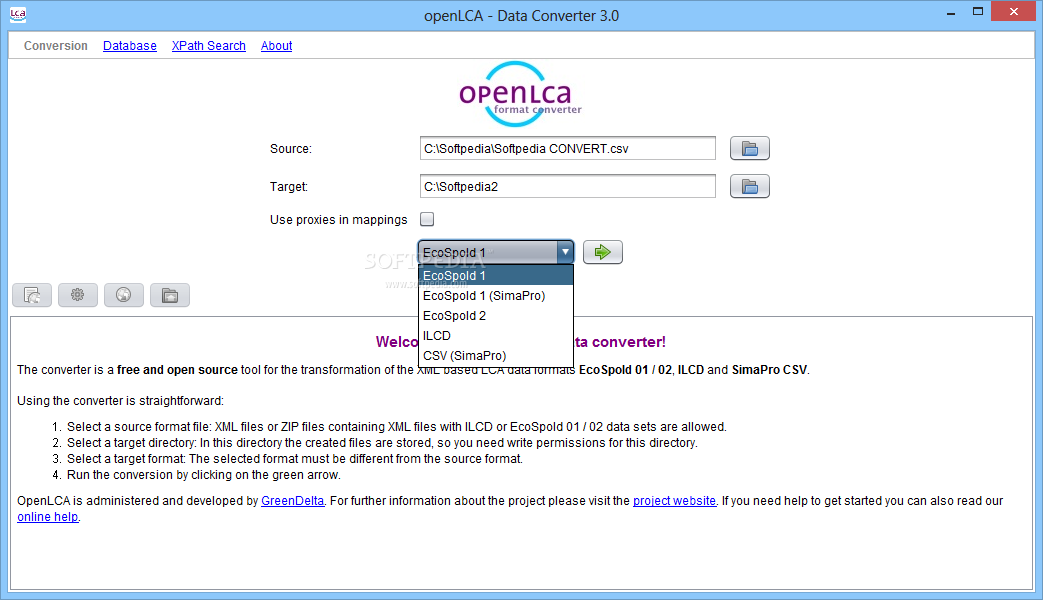
Task: Choose EcoSpold 2 format option
Action: pos(496,315)
